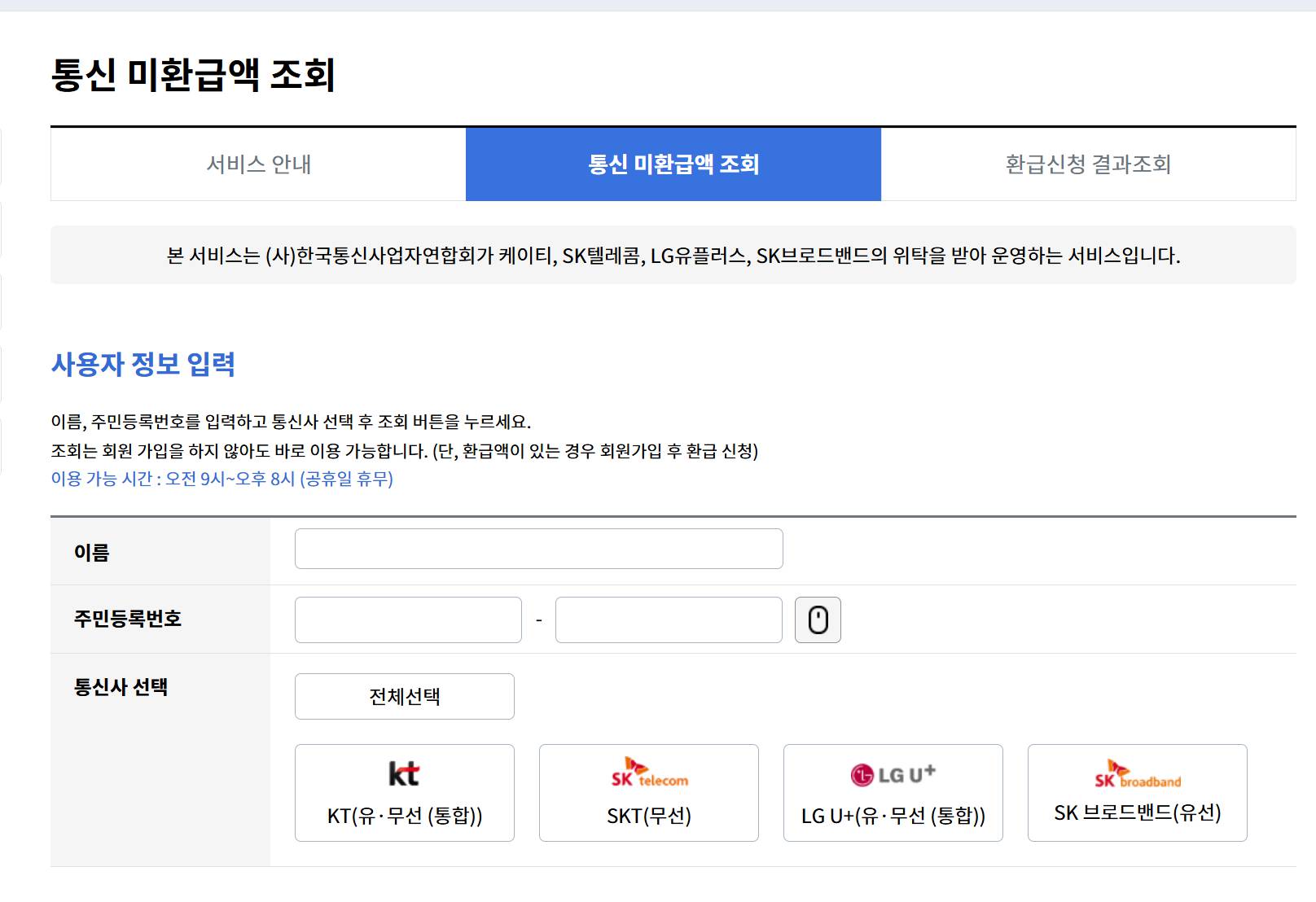Toggle the KT(유·무선 (통합)) carrier selection
The width and height of the screenshot is (1316, 902).
(405, 792)
